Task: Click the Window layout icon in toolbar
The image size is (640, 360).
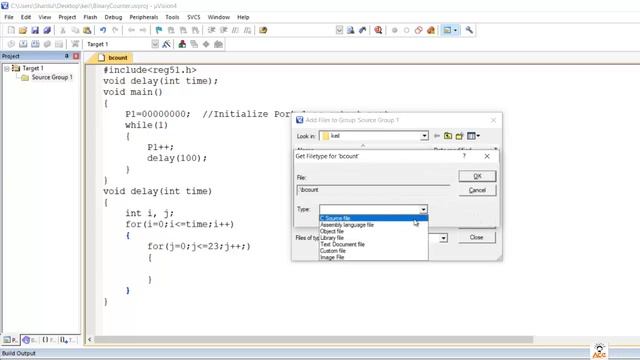Action: [447, 30]
